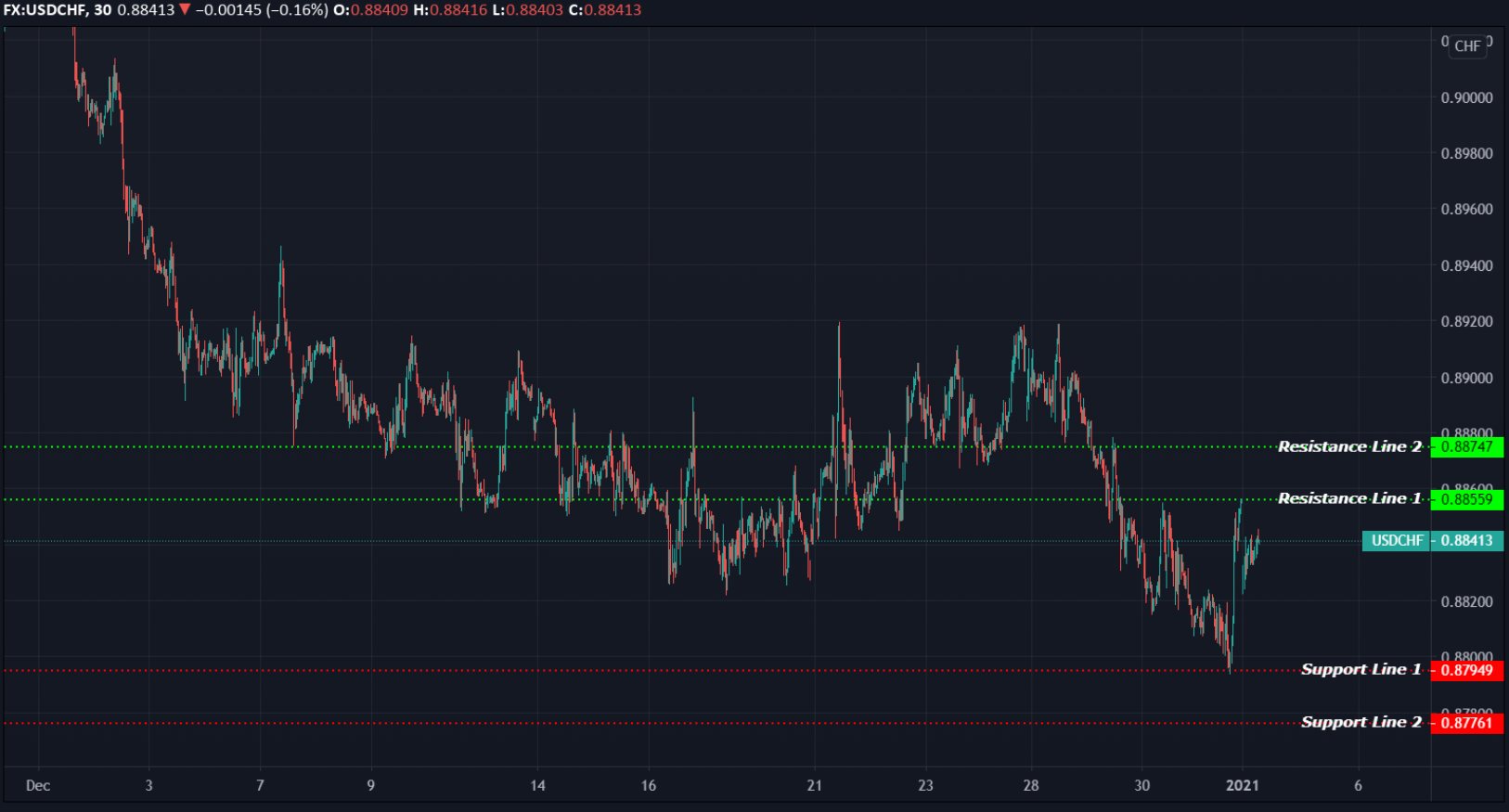Click the FX:USDCHF, 30 symbol title
Viewport: 1509px width, 812px height.
click(57, 10)
